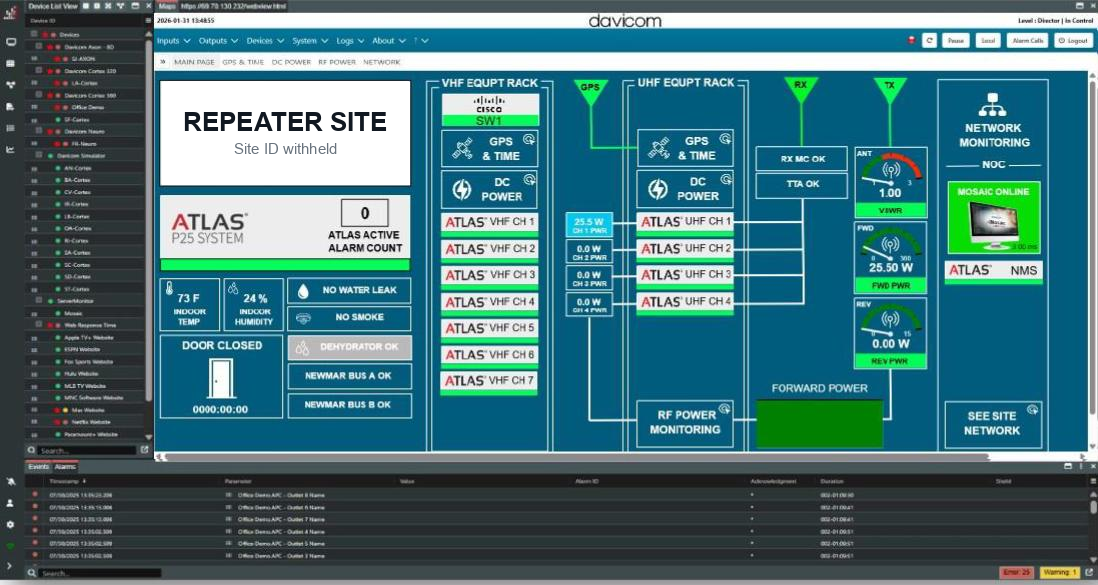
Task: Open the UHF rack DC Power tile
Action: (x=685, y=189)
